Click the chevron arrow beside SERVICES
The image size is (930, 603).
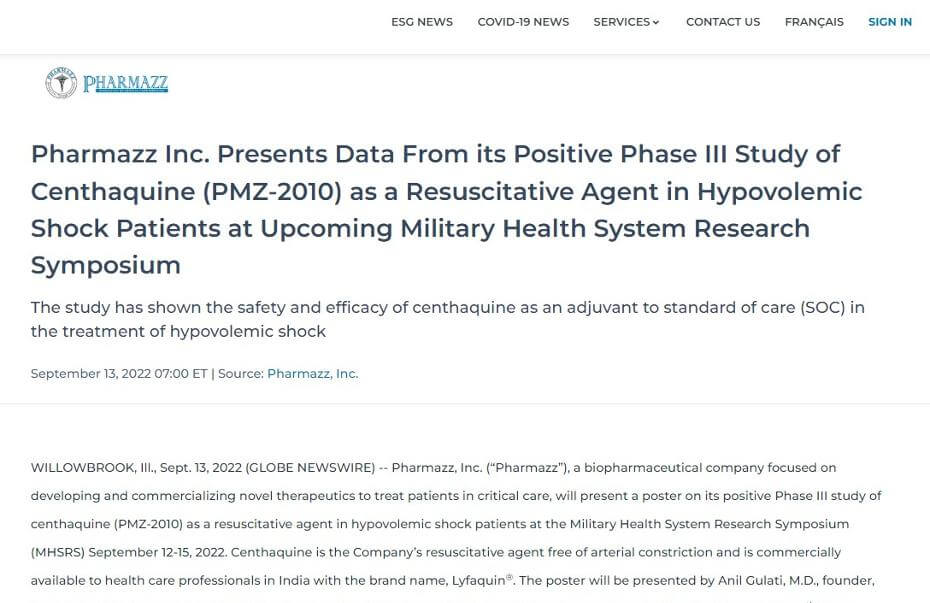pos(656,23)
